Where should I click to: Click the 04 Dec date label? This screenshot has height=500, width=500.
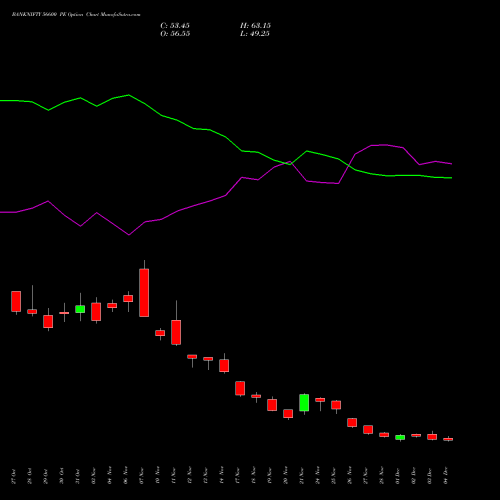click(446, 476)
